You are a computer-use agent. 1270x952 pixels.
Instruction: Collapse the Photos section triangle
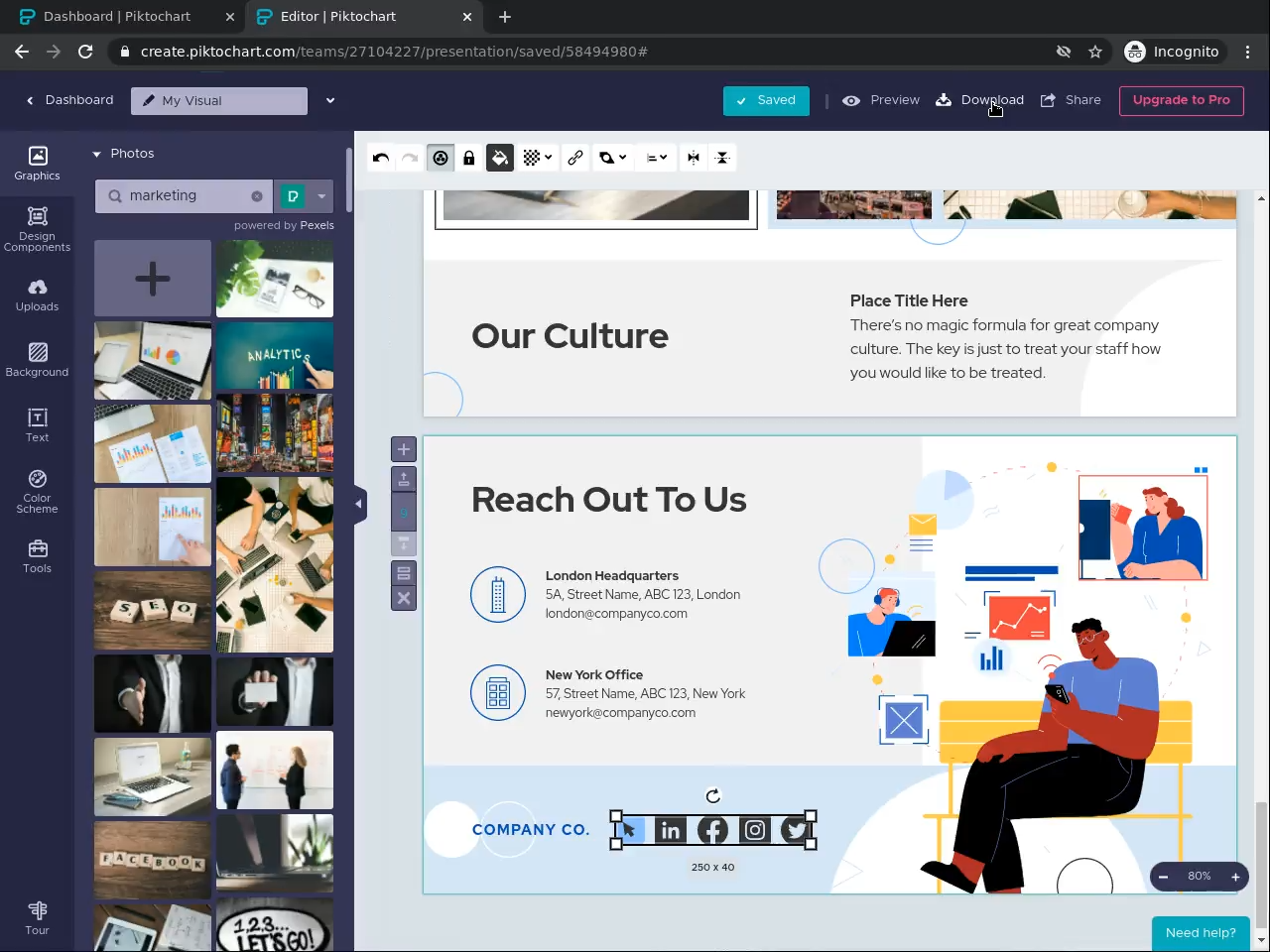pos(97,154)
